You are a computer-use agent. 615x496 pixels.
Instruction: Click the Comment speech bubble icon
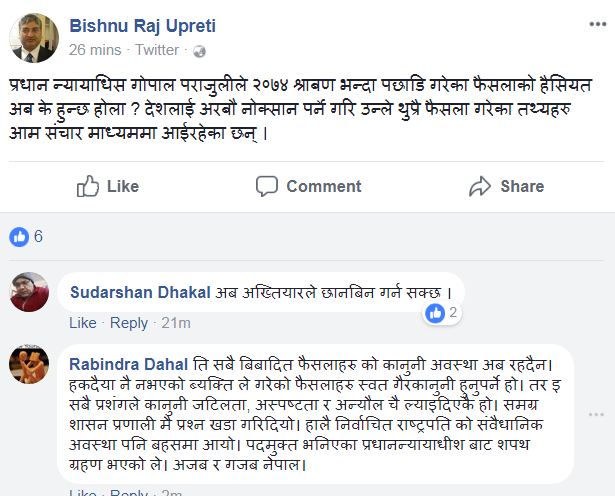pos(266,186)
